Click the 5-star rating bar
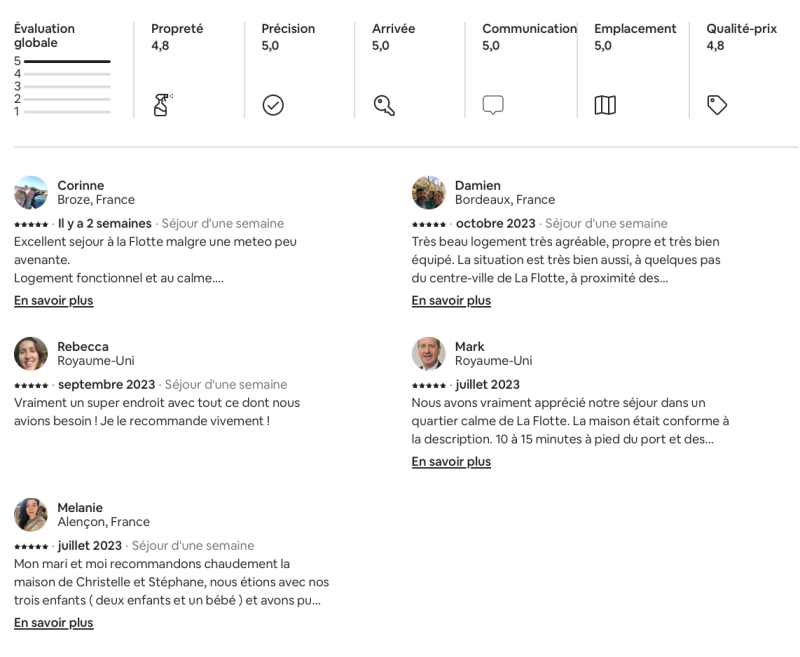This screenshot has height=657, width=800. click(x=67, y=61)
